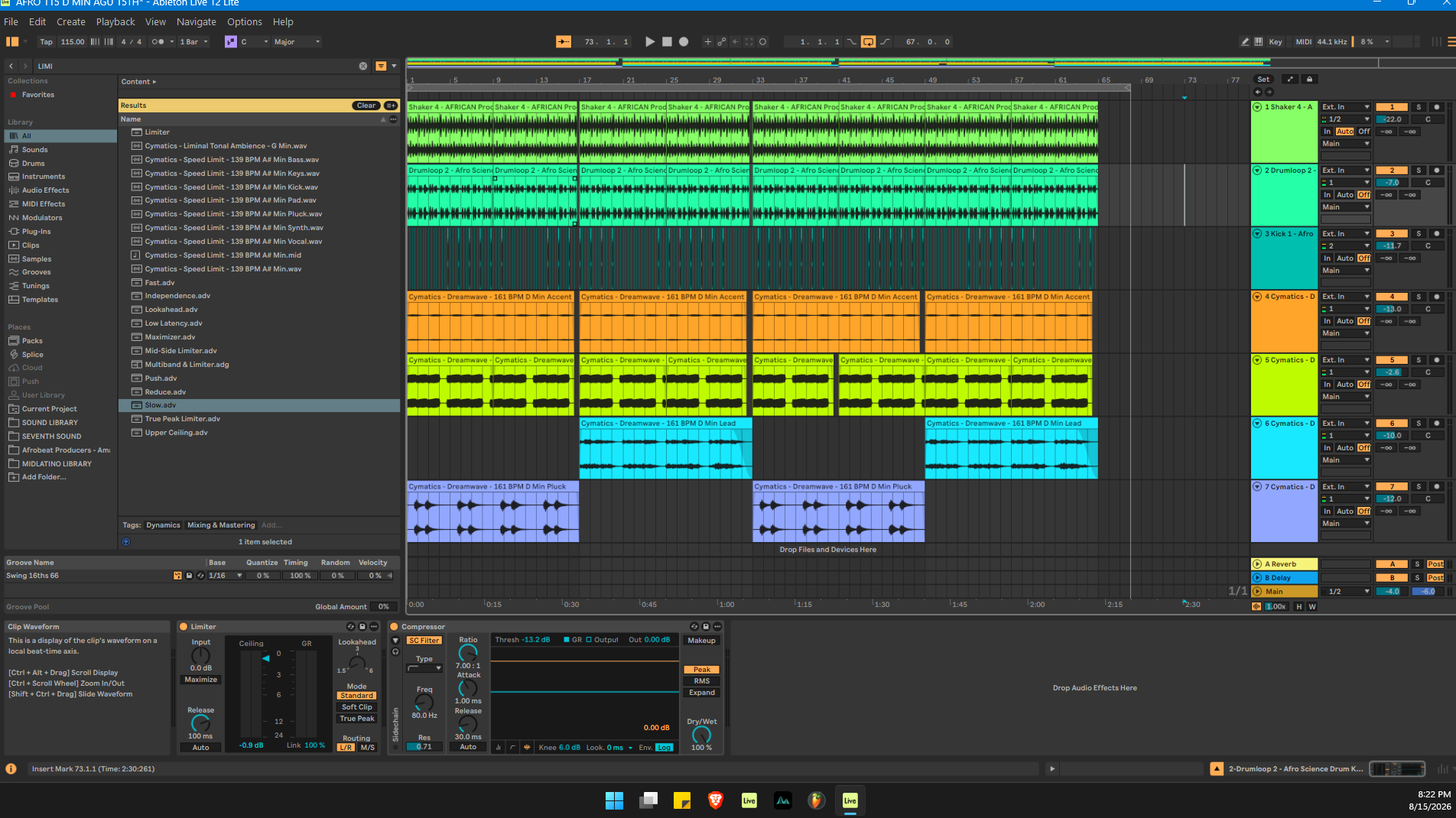Open the Major scale dropdown
Image resolution: width=1456 pixels, height=818 pixels.
[x=297, y=42]
